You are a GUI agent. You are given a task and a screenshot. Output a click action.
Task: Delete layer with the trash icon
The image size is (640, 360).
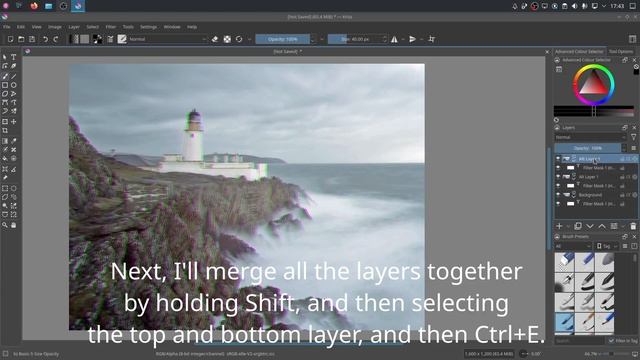633,226
